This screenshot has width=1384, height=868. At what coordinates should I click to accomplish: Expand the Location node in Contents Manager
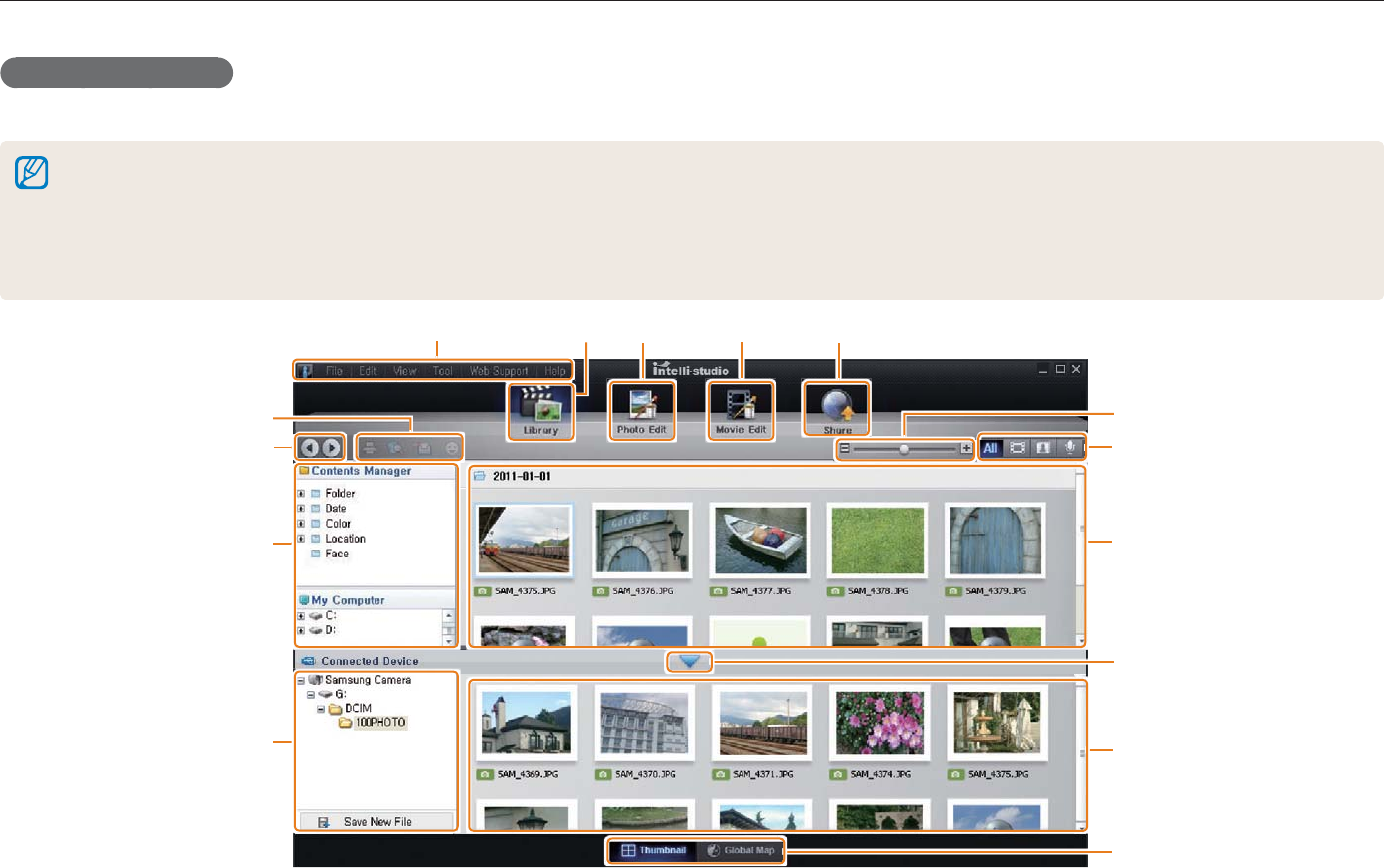pos(301,539)
